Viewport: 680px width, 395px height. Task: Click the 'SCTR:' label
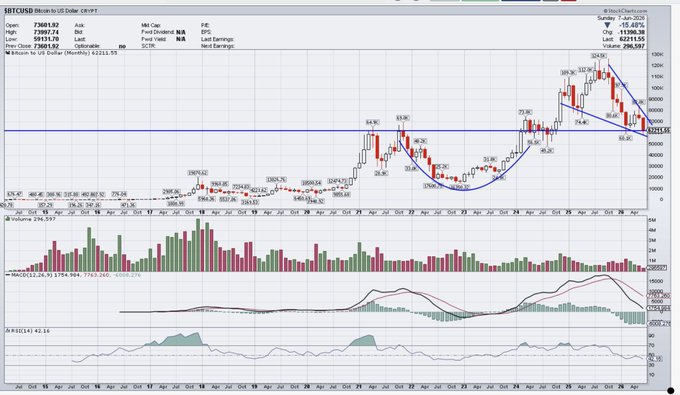tap(148, 46)
